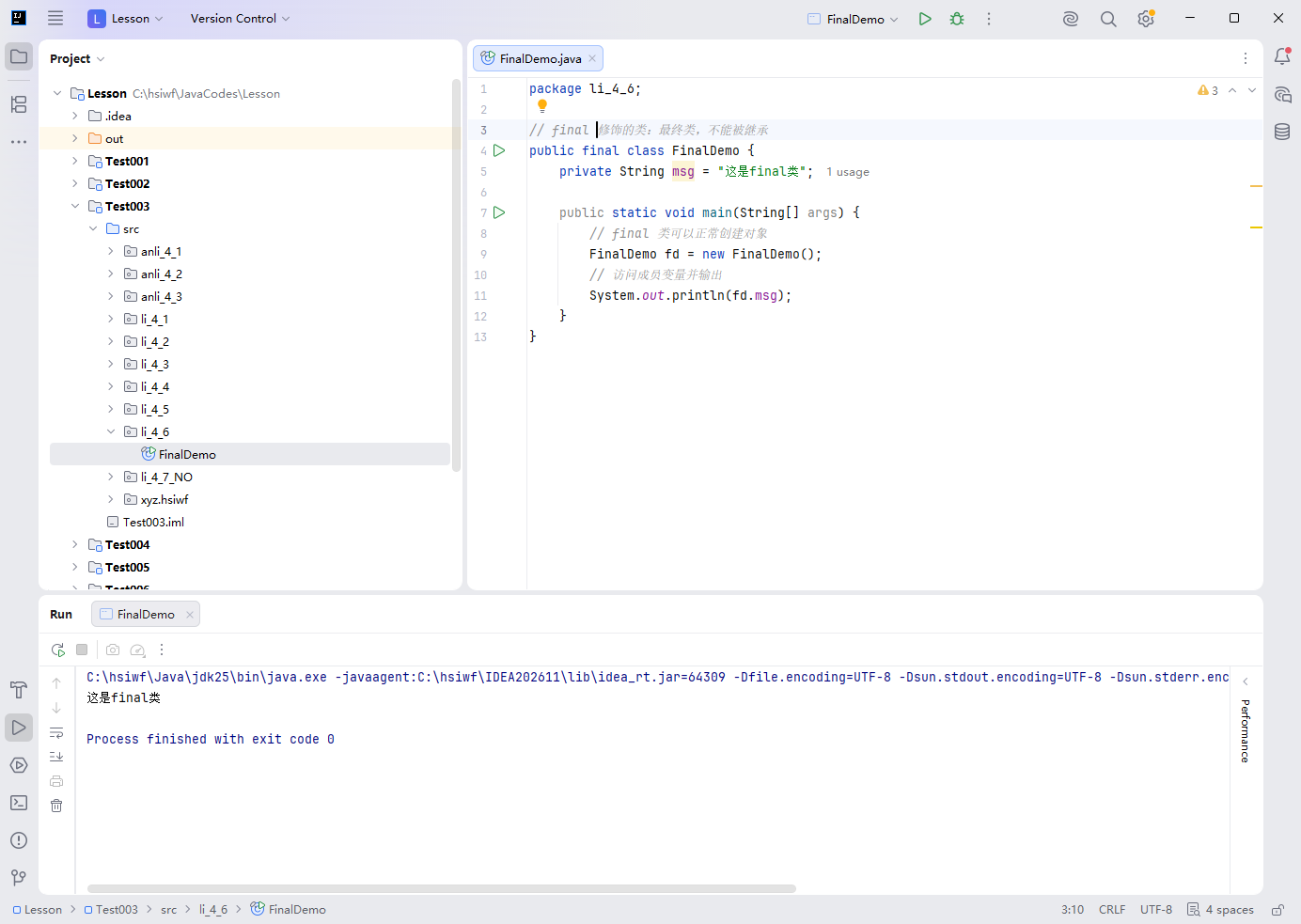Image resolution: width=1301 pixels, height=924 pixels.
Task: Open editor tab options menu
Action: (1246, 58)
